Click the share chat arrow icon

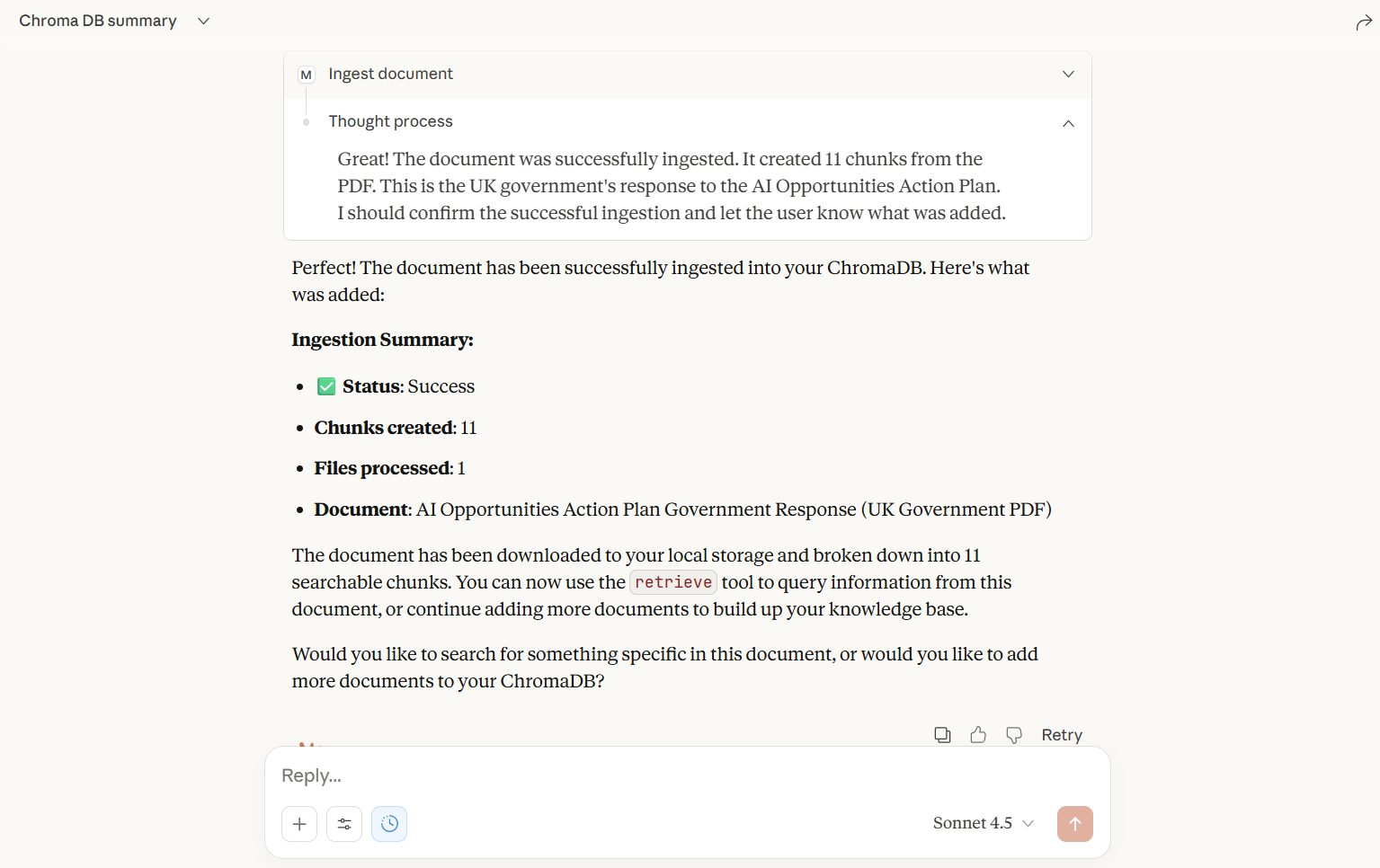1363,22
